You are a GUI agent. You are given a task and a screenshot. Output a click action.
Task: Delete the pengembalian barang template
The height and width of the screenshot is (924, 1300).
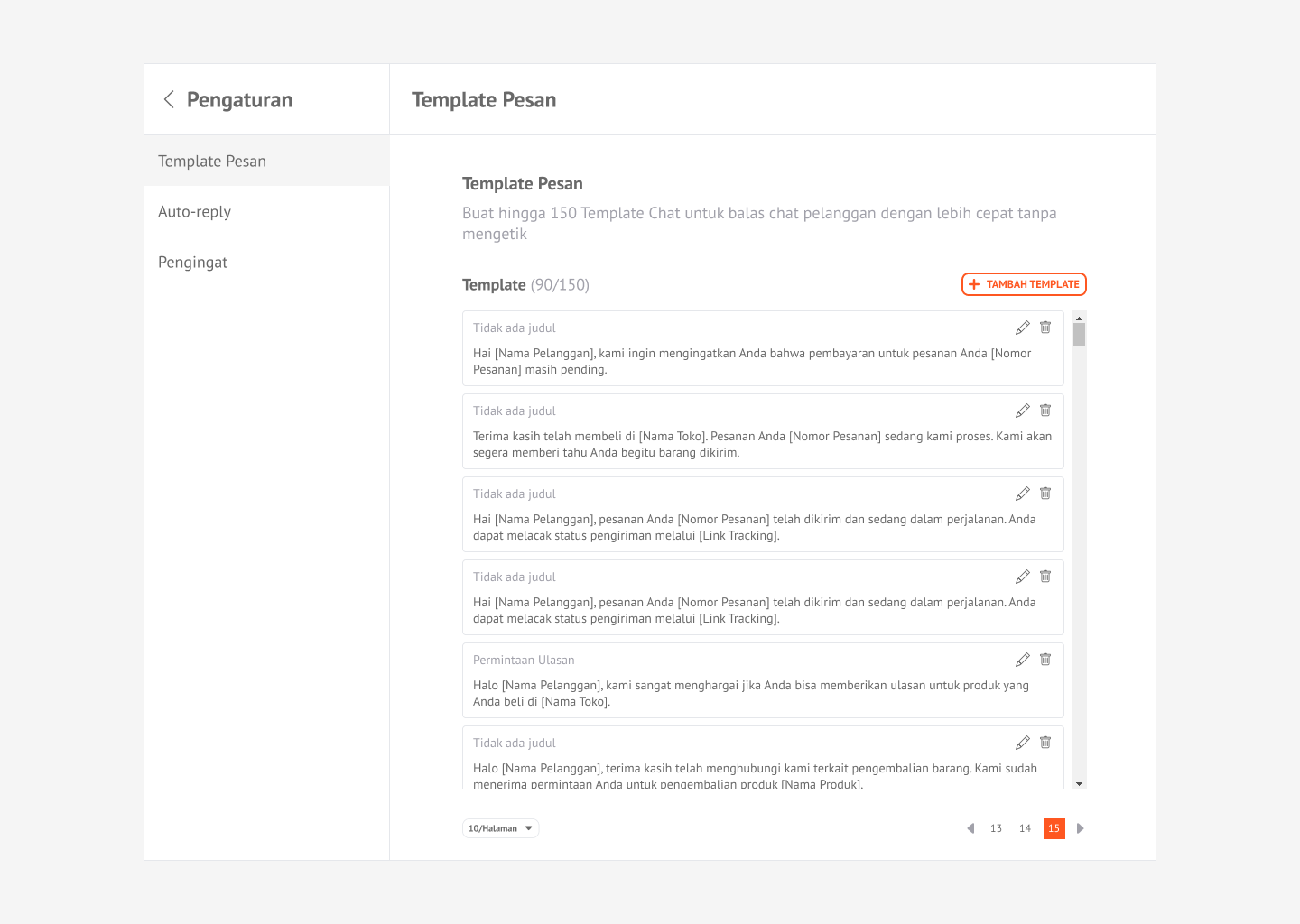point(1045,743)
